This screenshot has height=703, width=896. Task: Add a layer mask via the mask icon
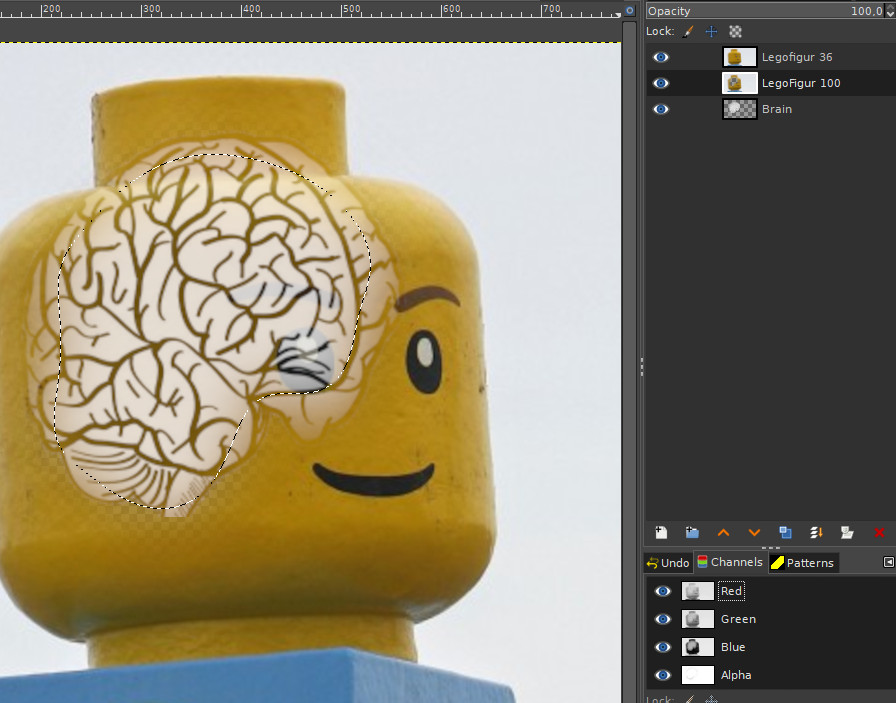coord(847,533)
